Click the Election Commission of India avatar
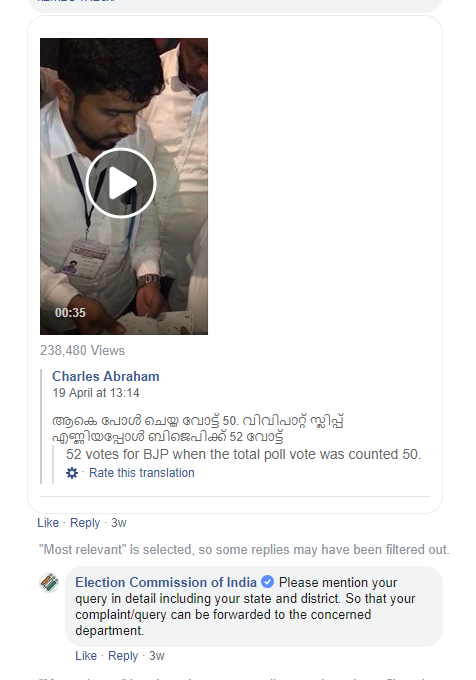Image resolution: width=476 pixels, height=680 pixels. point(49,582)
